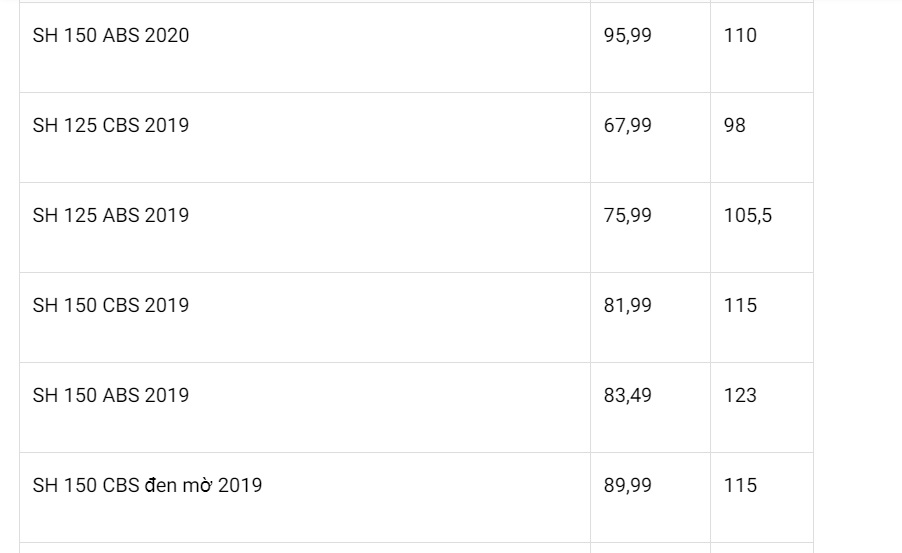902x553 pixels.
Task: Click the 110 value for SH 150 ABS 2020
Action: coord(740,36)
